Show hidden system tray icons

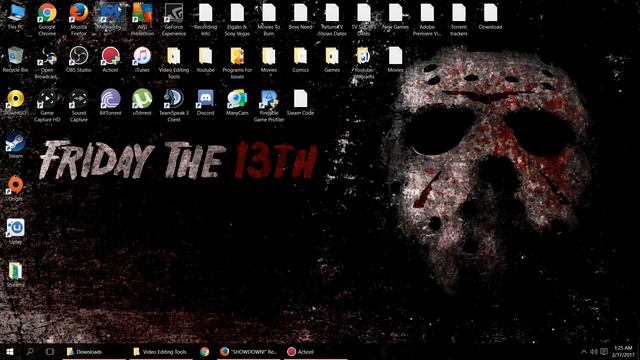[x=584, y=351]
